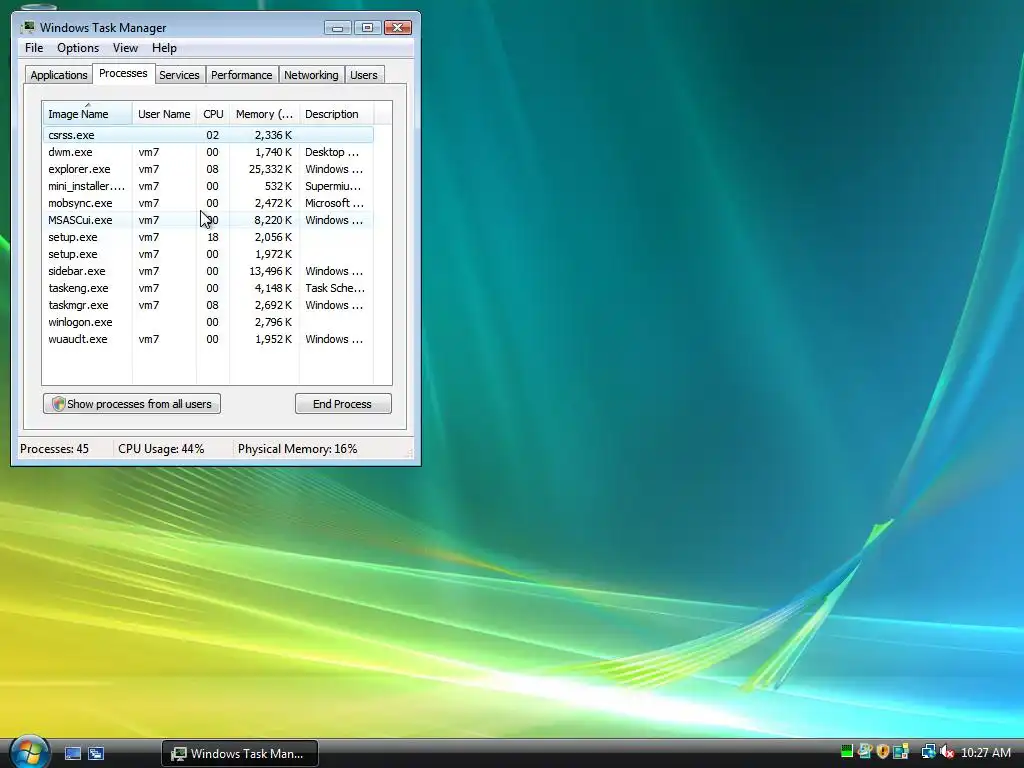Click Physical Memory: 16% status entry
The image size is (1024, 768).
point(297,449)
